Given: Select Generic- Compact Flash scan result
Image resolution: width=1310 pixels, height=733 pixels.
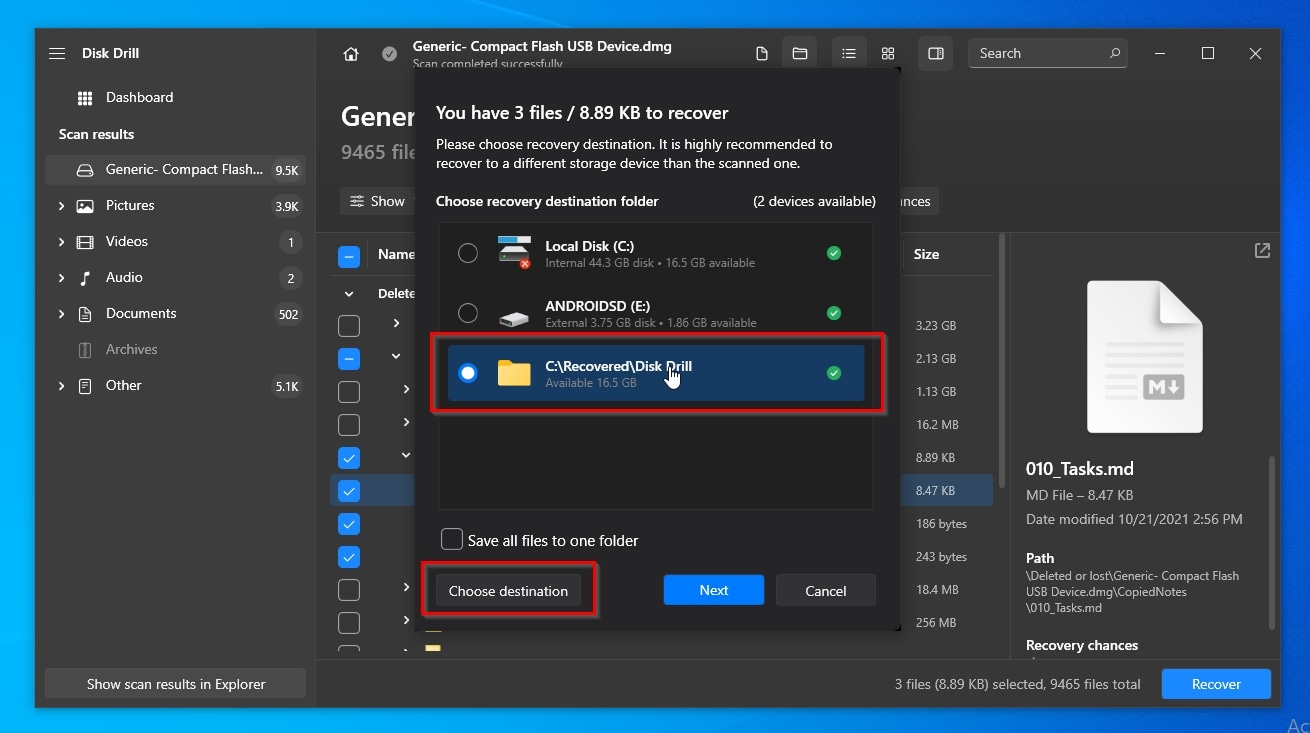Looking at the screenshot, I should point(175,170).
